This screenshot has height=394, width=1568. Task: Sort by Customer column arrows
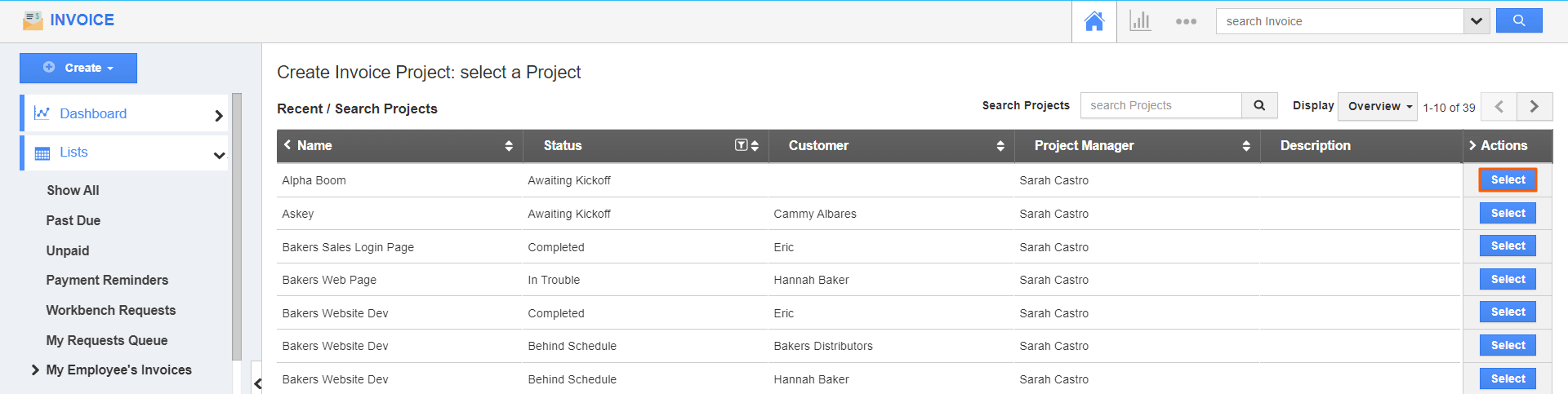1000,146
